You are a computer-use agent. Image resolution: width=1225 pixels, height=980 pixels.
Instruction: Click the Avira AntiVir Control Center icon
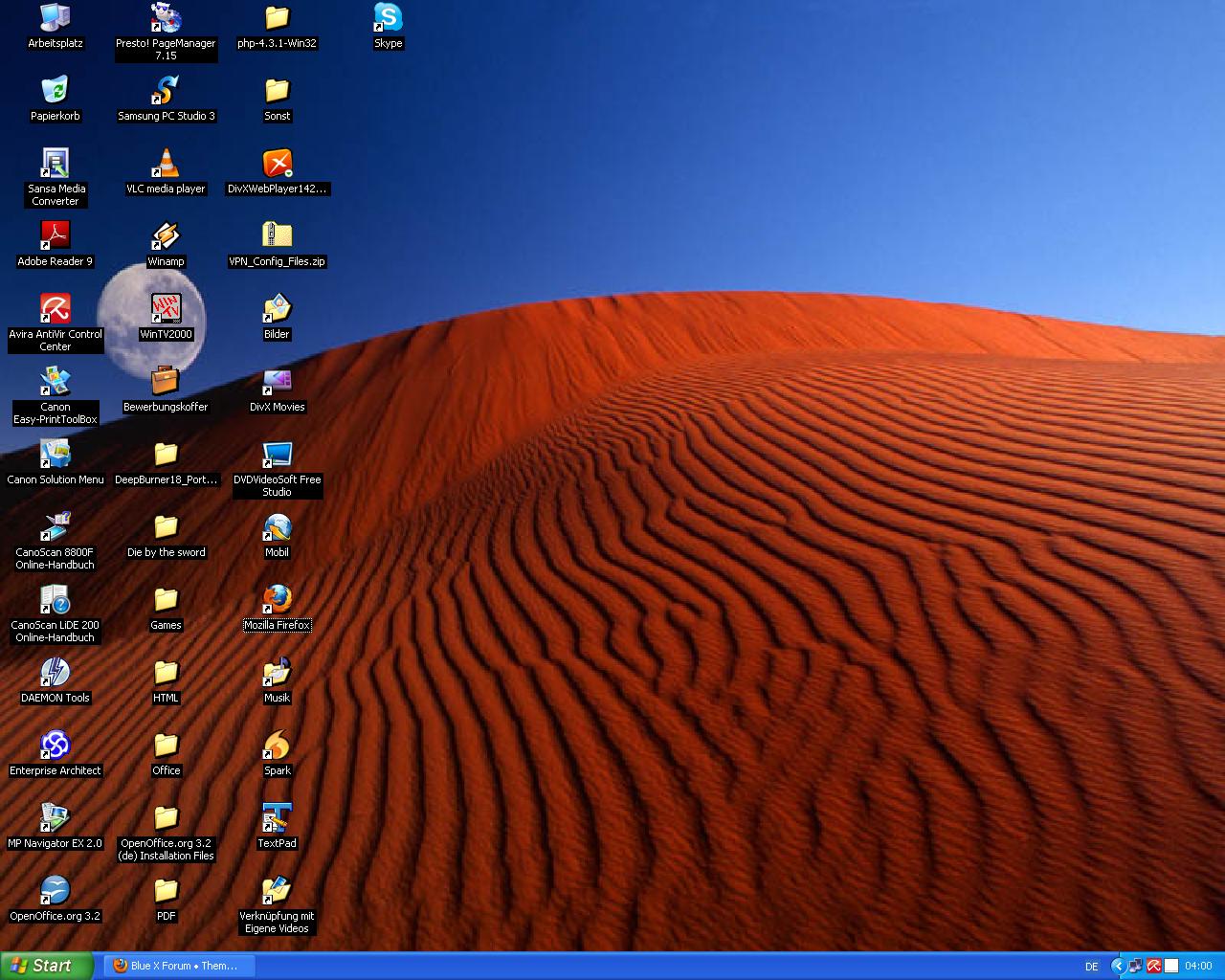click(56, 309)
